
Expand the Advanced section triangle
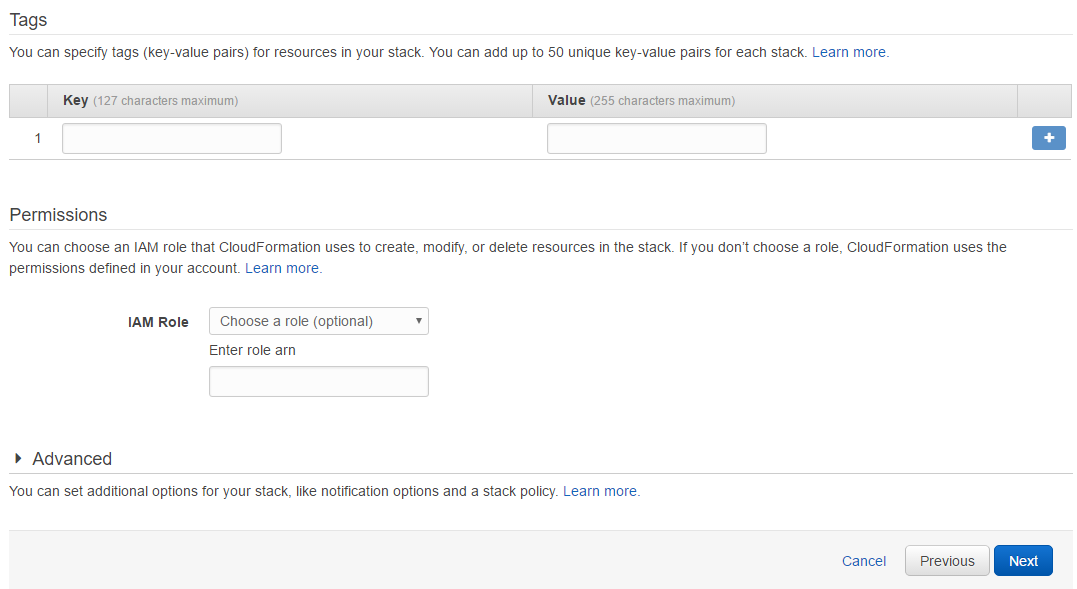pyautogui.click(x=19, y=458)
